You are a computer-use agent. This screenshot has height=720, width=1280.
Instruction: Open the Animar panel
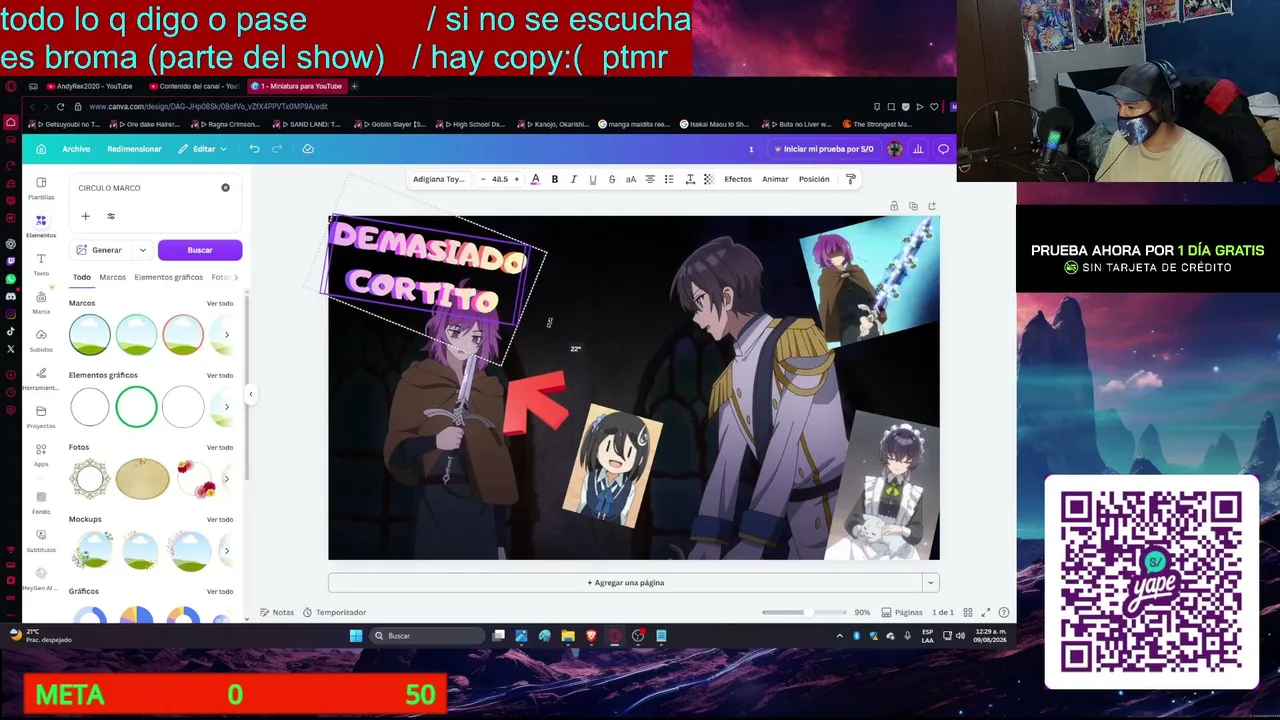click(775, 179)
